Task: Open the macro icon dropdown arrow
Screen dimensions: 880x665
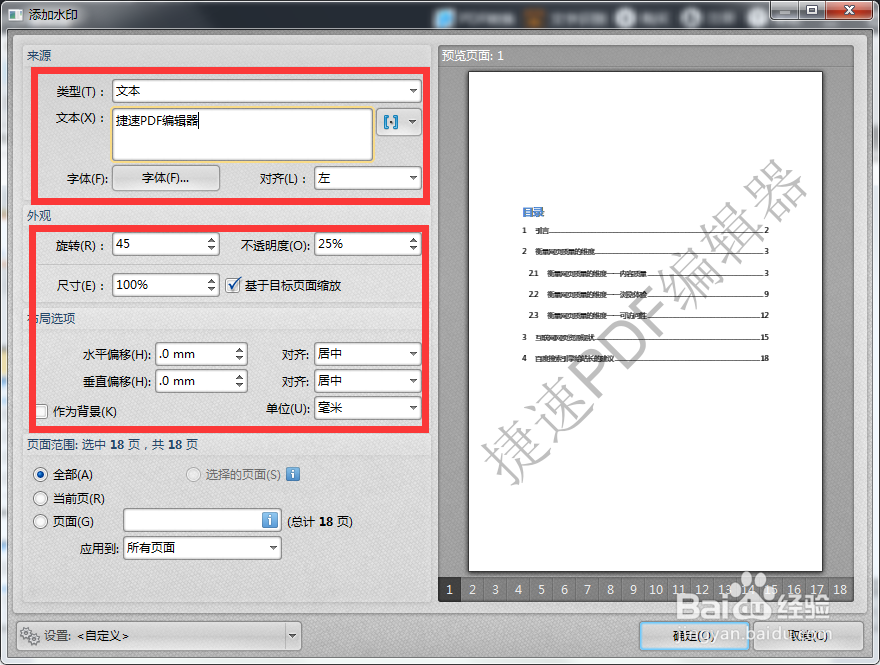Action: (x=412, y=122)
